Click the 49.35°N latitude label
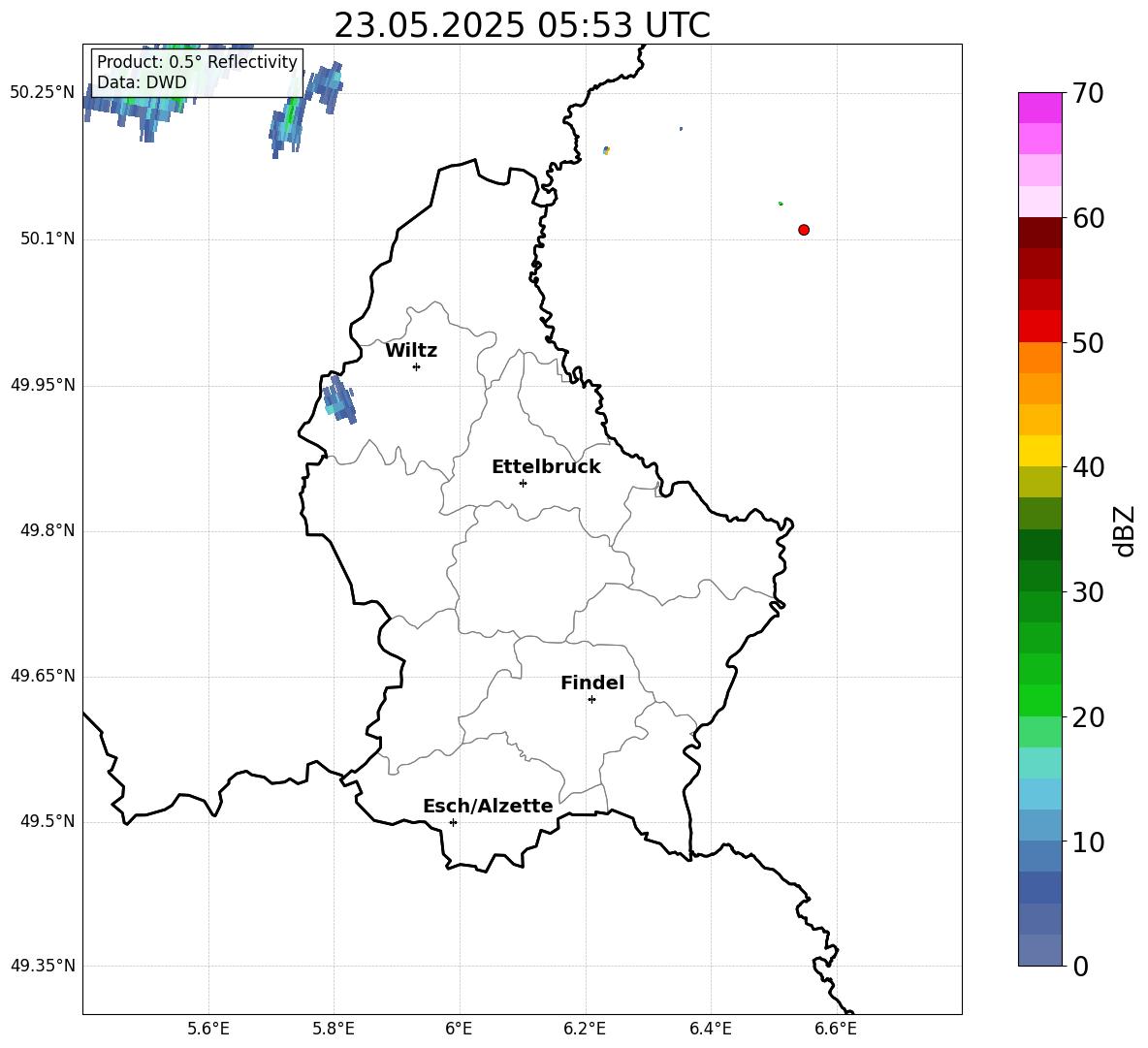1148x1048 pixels. (x=43, y=966)
